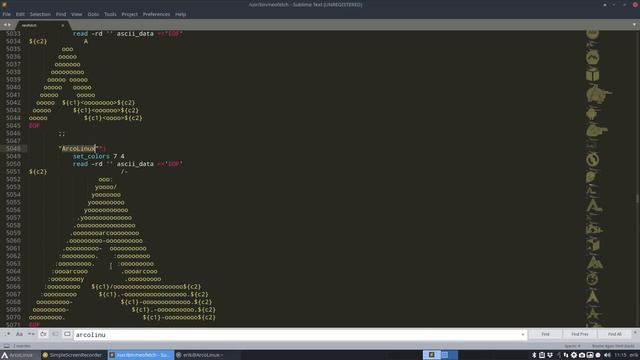Viewport: 640px width, 360px height.
Task: Click the highlighted ArcoLinux text on line 5048
Action: (78, 149)
